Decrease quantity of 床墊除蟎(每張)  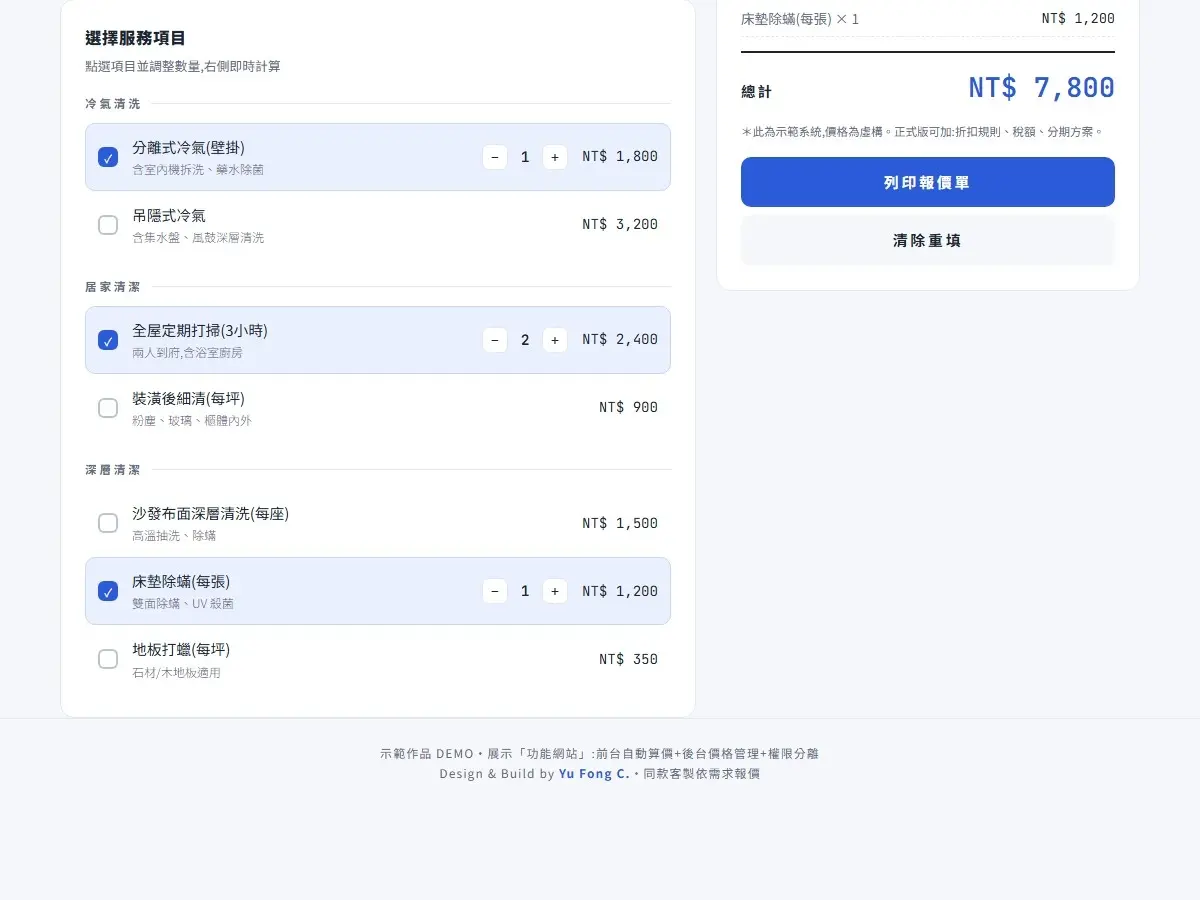coord(495,591)
